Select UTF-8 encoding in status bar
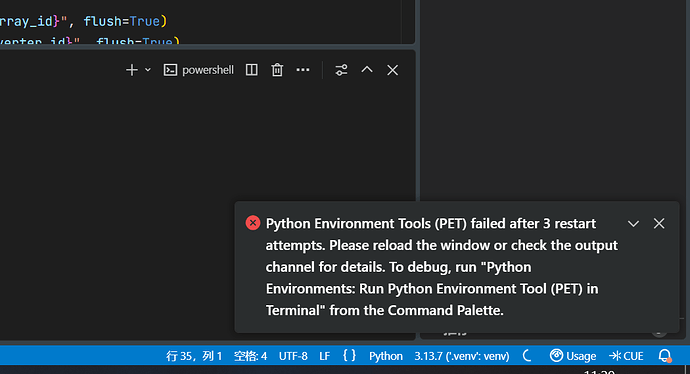 293,356
